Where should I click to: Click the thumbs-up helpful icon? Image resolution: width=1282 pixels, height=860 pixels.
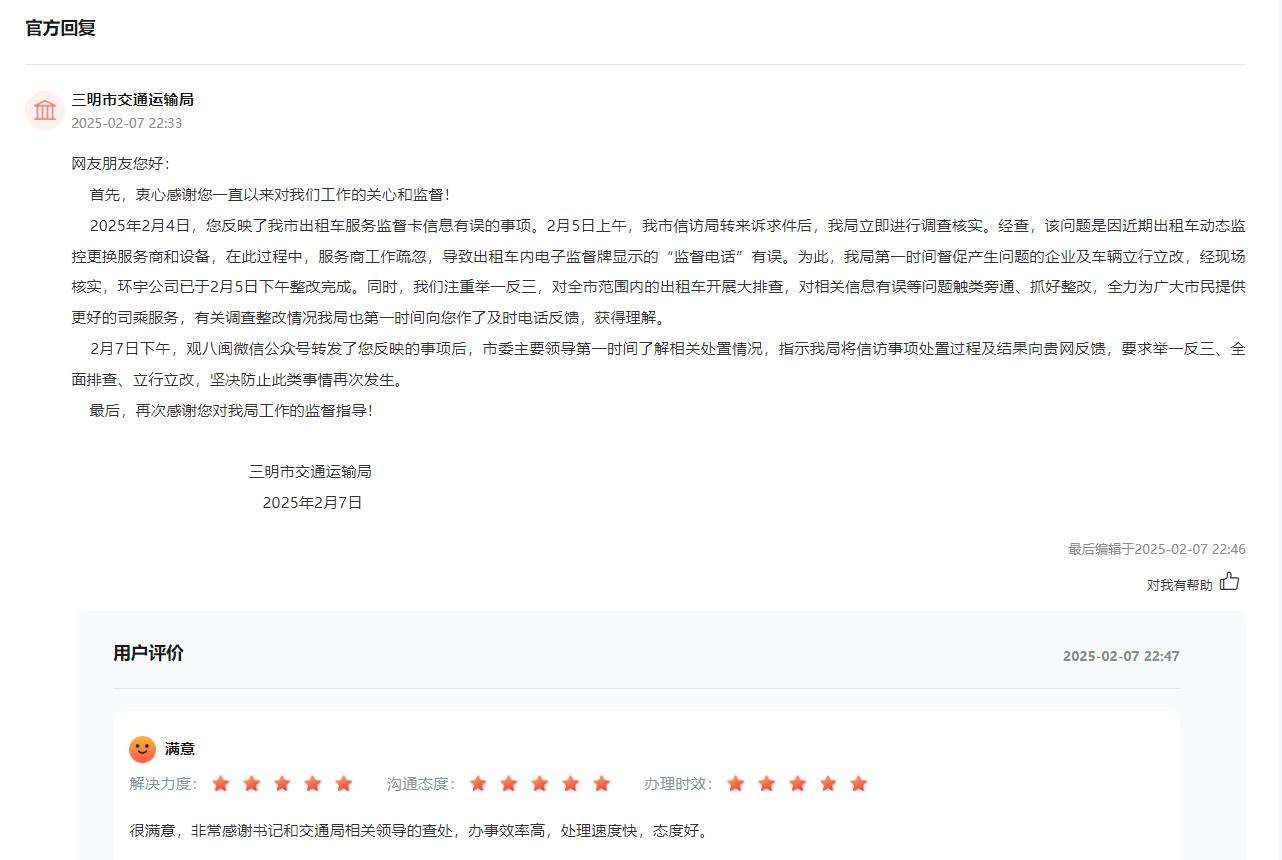tap(1229, 581)
